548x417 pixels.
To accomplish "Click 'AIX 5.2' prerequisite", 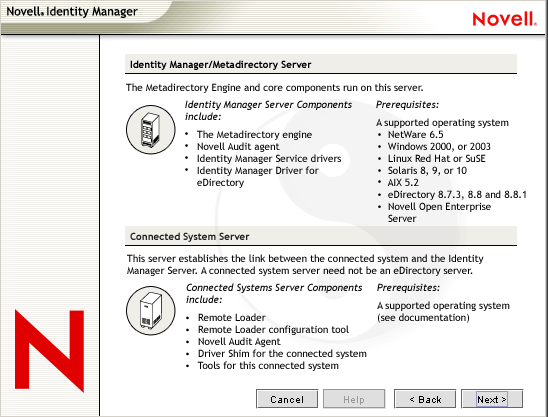I will 403,182.
